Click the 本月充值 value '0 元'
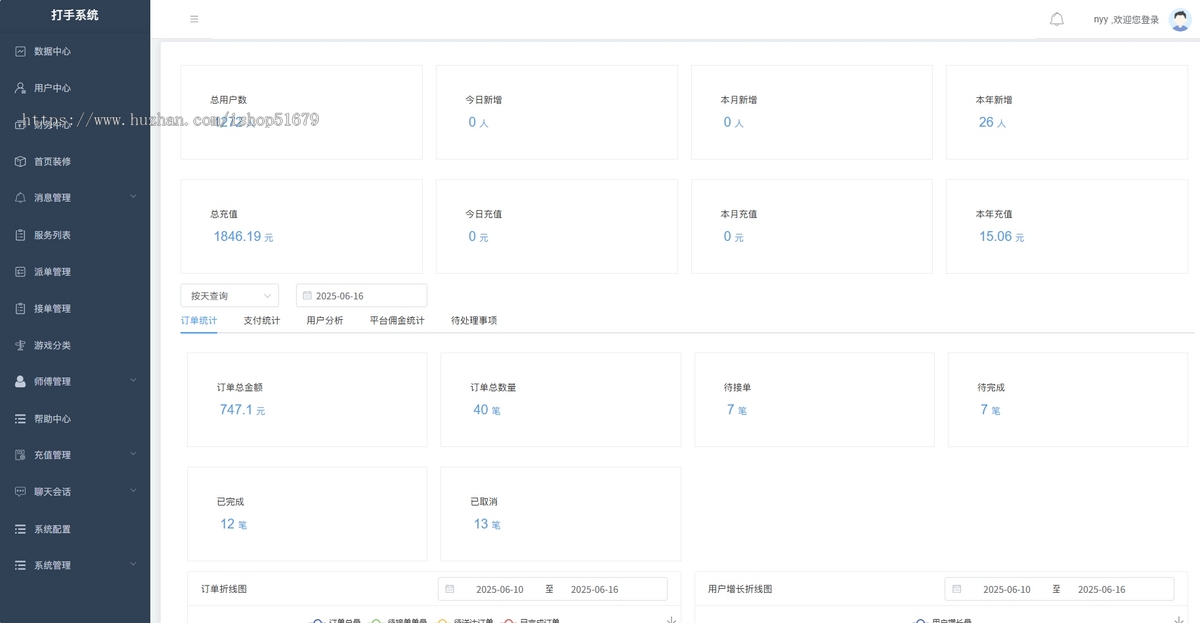The height and width of the screenshot is (623, 1200). tap(734, 237)
